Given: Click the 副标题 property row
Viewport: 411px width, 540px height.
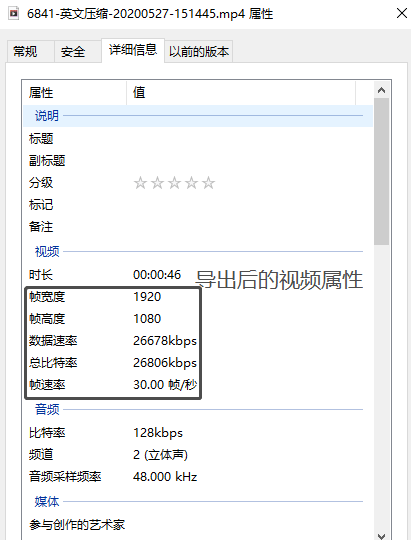Looking at the screenshot, I should coord(198,160).
